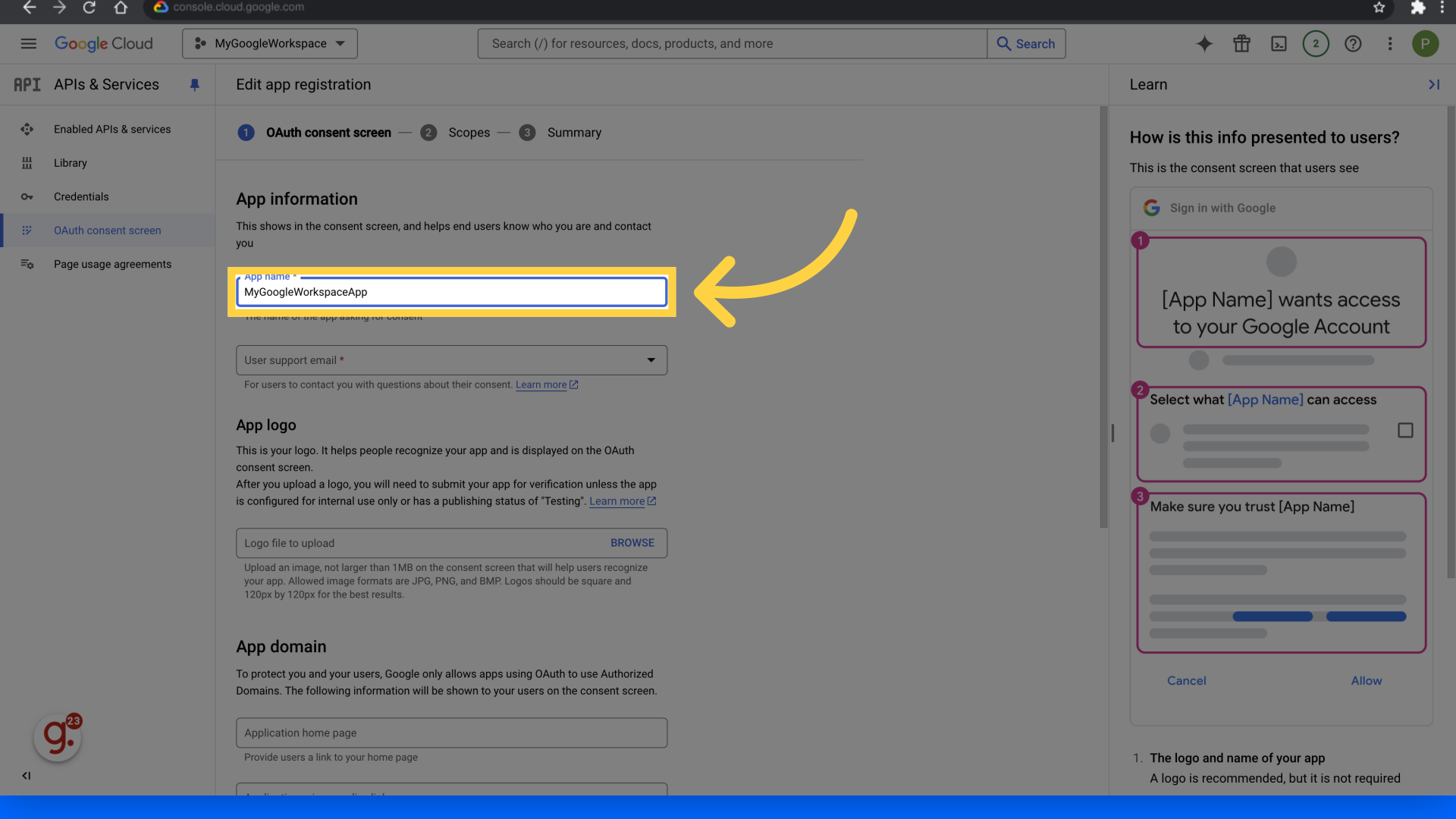Toggle the checkbox in the consent preview
1456x819 pixels.
(x=1405, y=431)
